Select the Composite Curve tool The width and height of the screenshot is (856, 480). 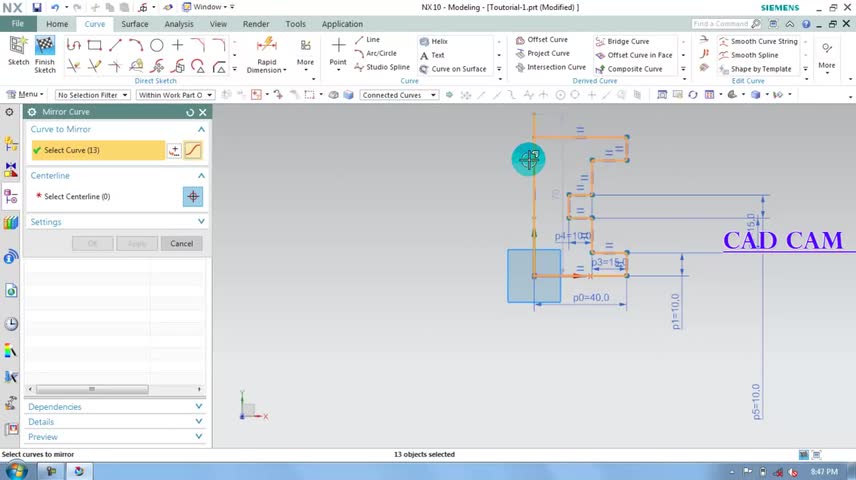[629, 69]
